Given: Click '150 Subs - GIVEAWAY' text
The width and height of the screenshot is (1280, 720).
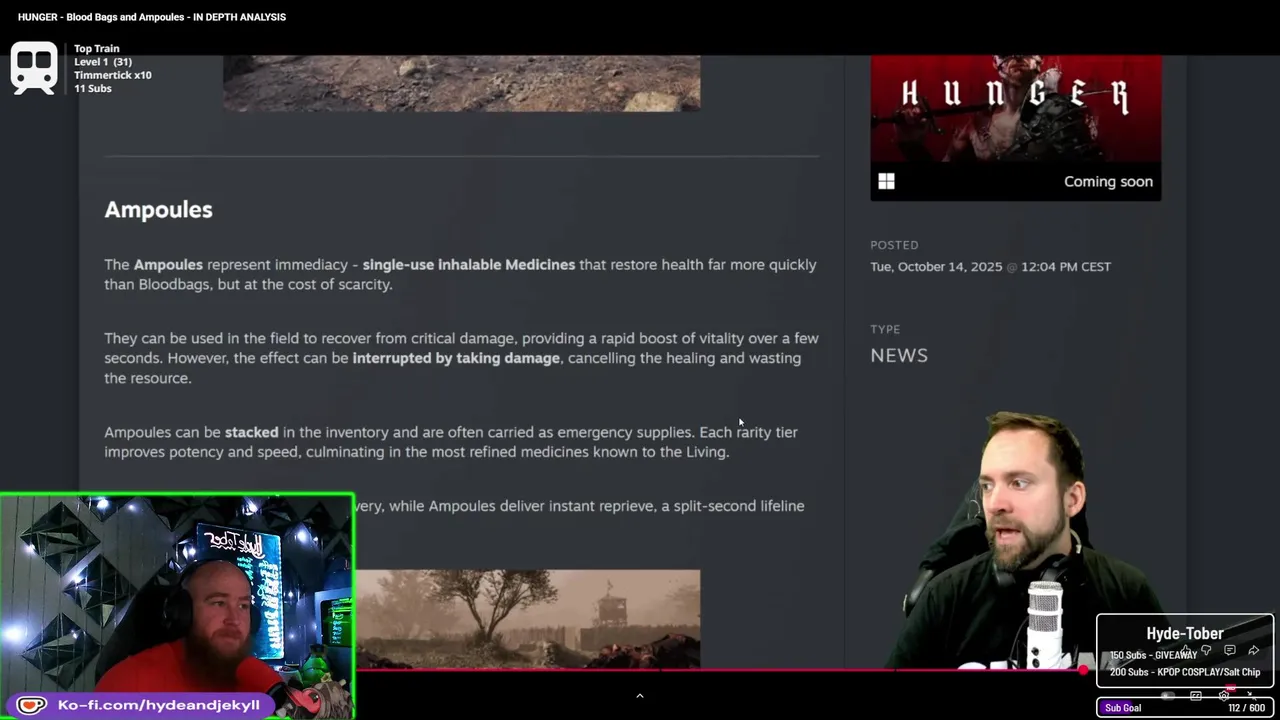Looking at the screenshot, I should 1153,655.
